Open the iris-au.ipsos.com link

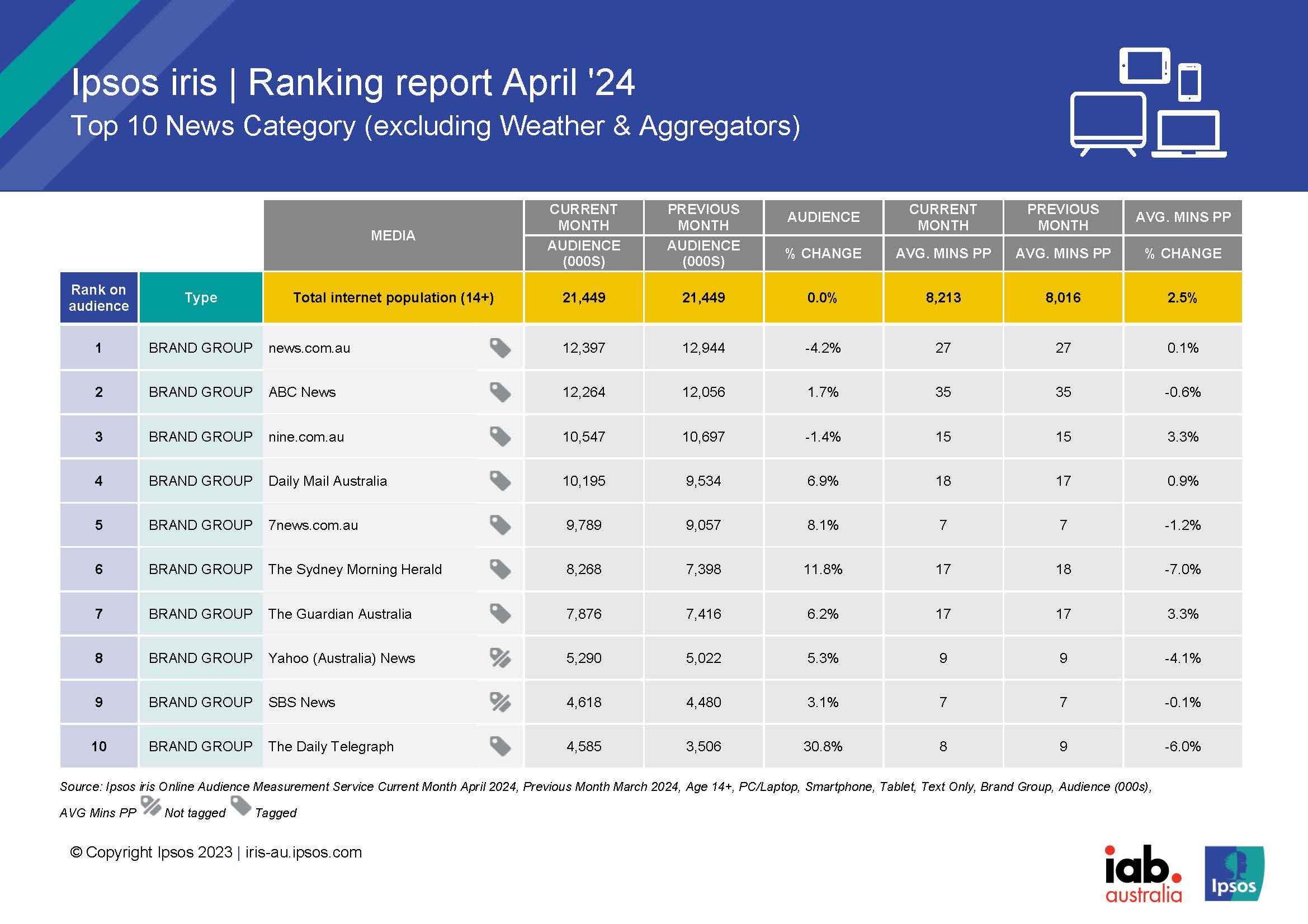click(x=304, y=852)
